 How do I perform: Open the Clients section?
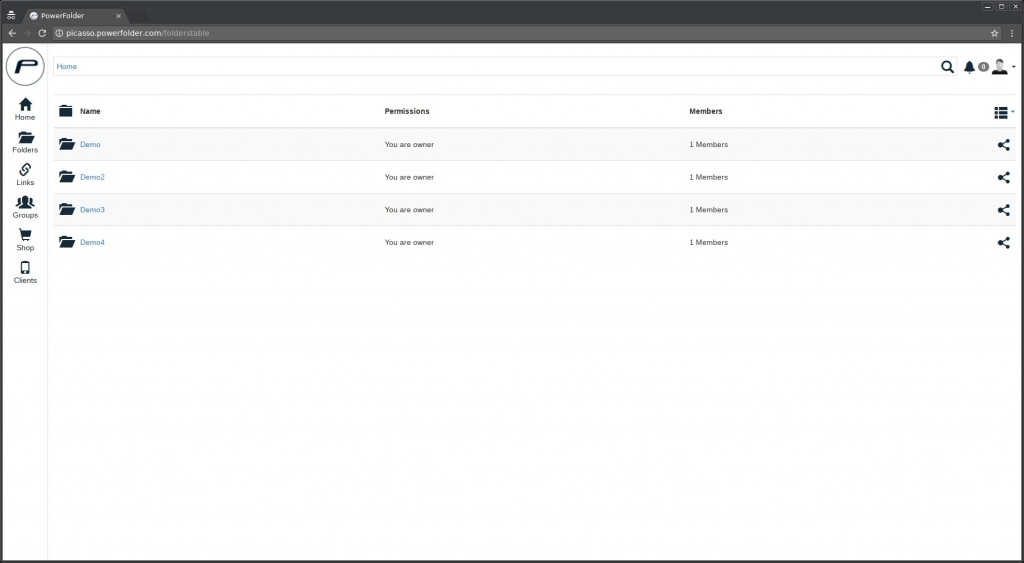25,272
